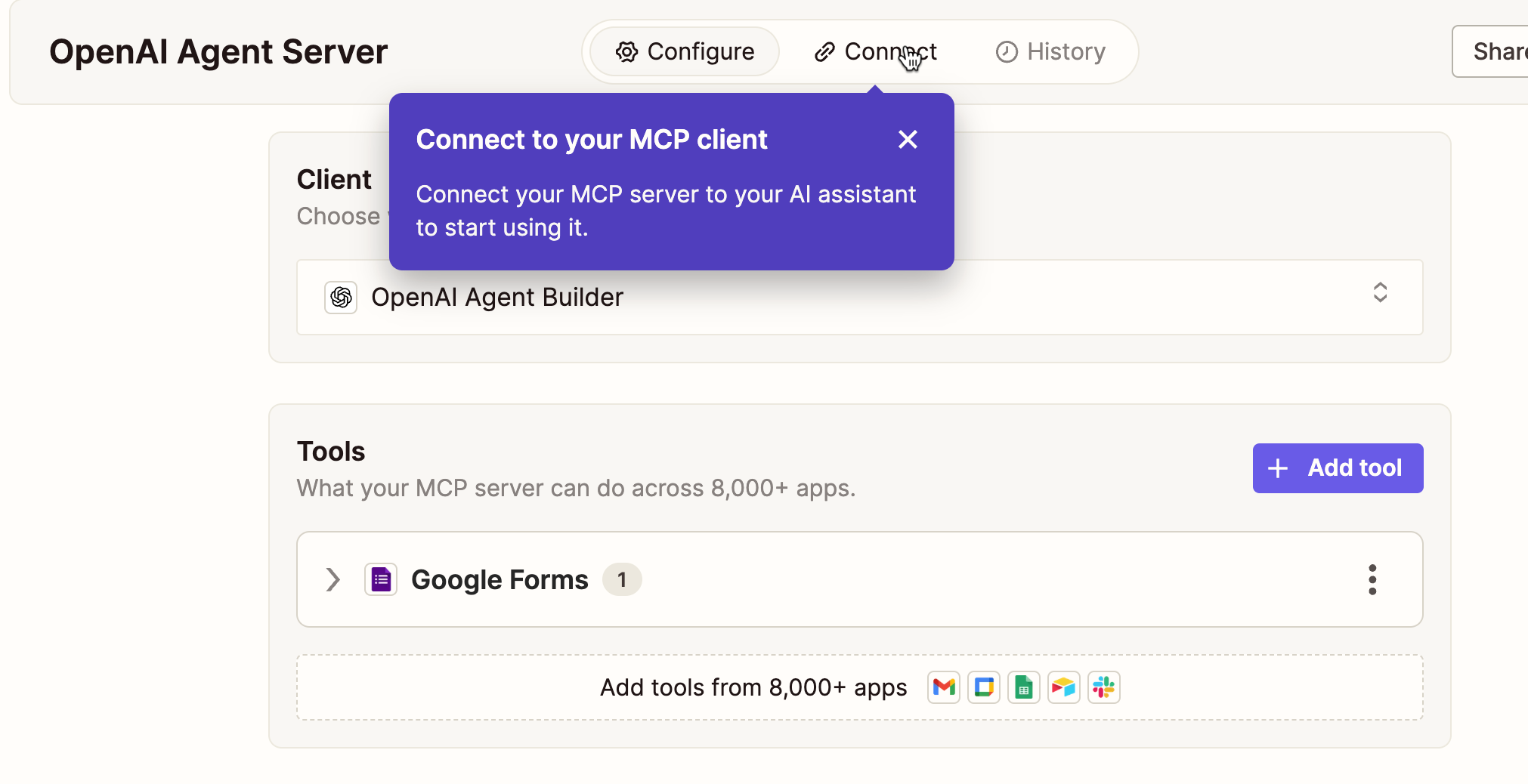Open the Configure tab

[x=685, y=51]
